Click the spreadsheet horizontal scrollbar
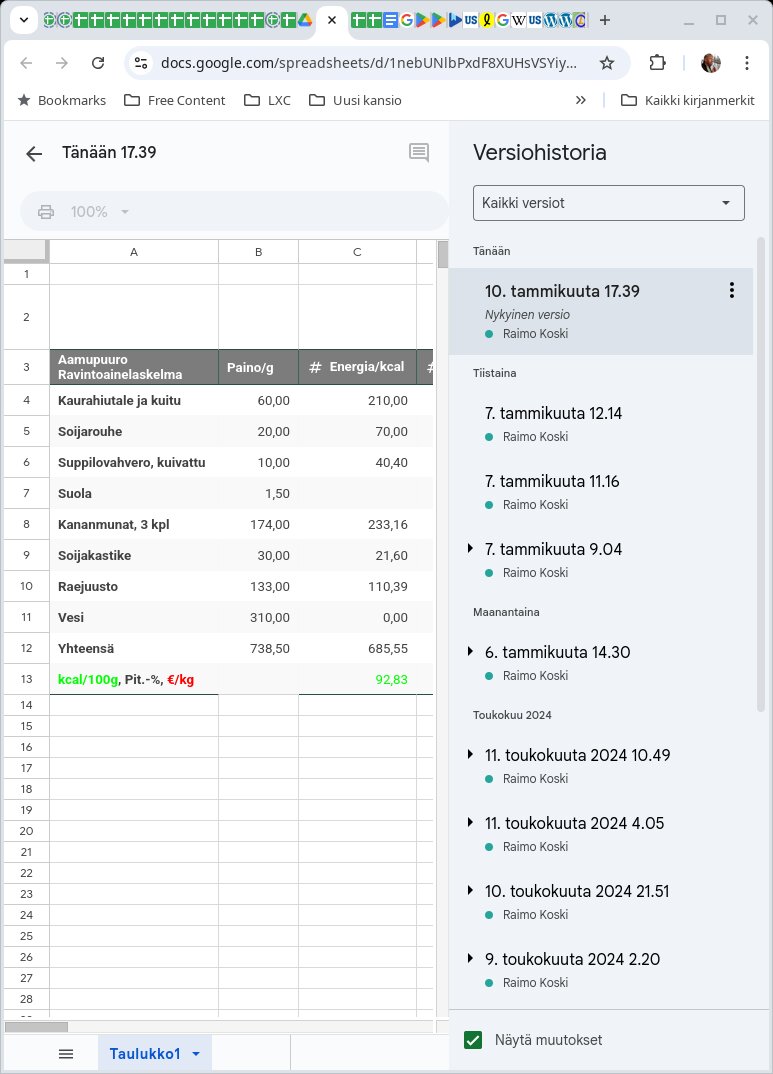Viewport: 773px width, 1074px height. pyautogui.click(x=36, y=1026)
